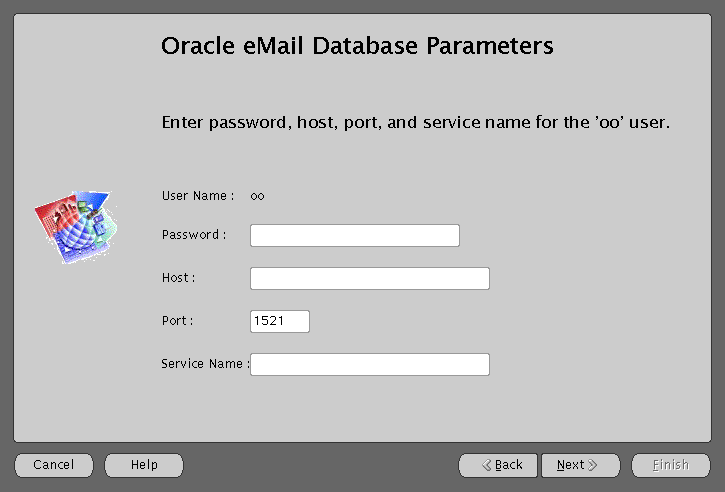The height and width of the screenshot is (492, 725).
Task: Open the Help dialog
Action: click(144, 465)
